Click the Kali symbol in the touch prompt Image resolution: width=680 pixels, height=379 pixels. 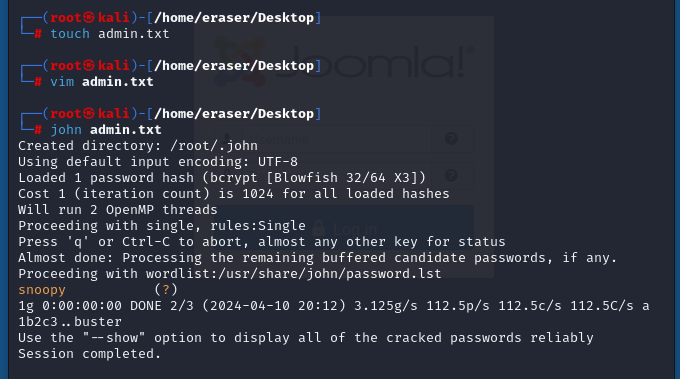(89, 18)
